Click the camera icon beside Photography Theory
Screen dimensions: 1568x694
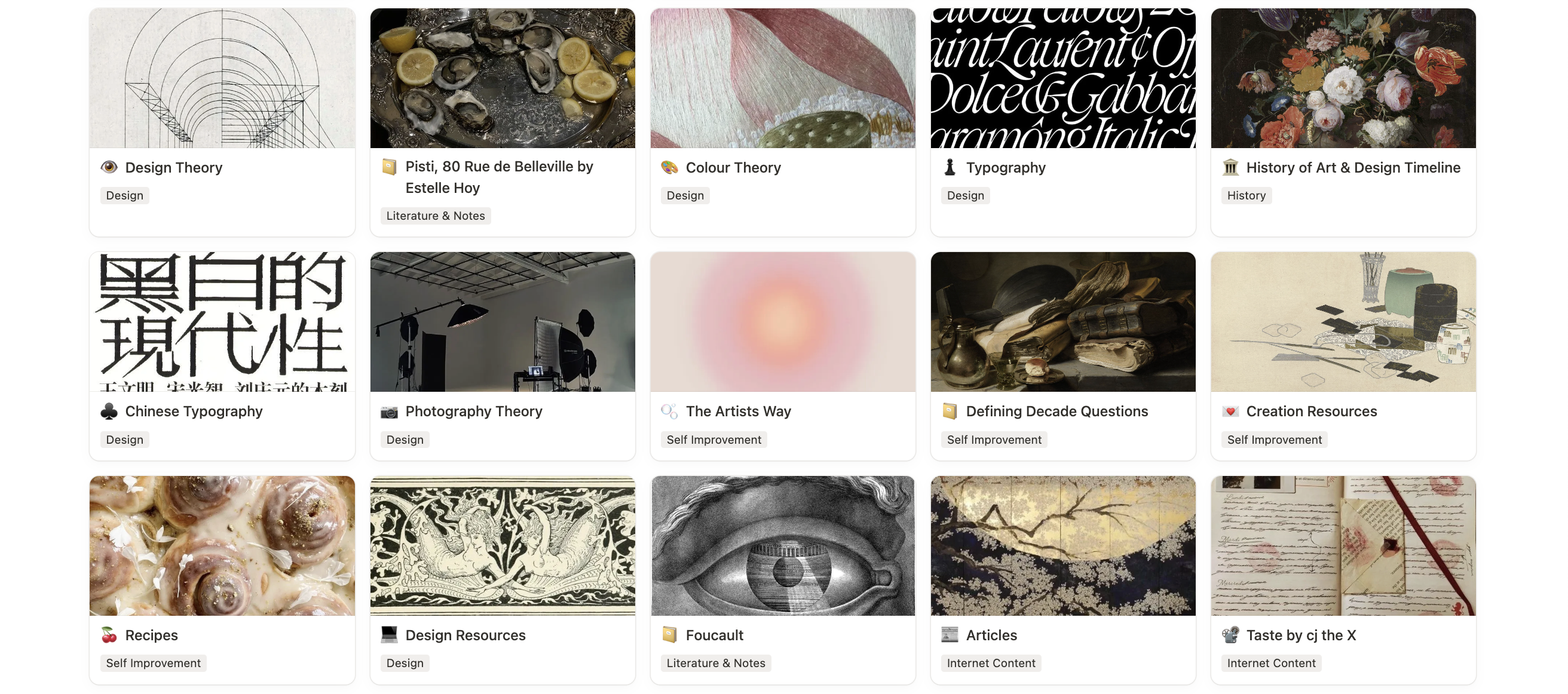pos(389,411)
